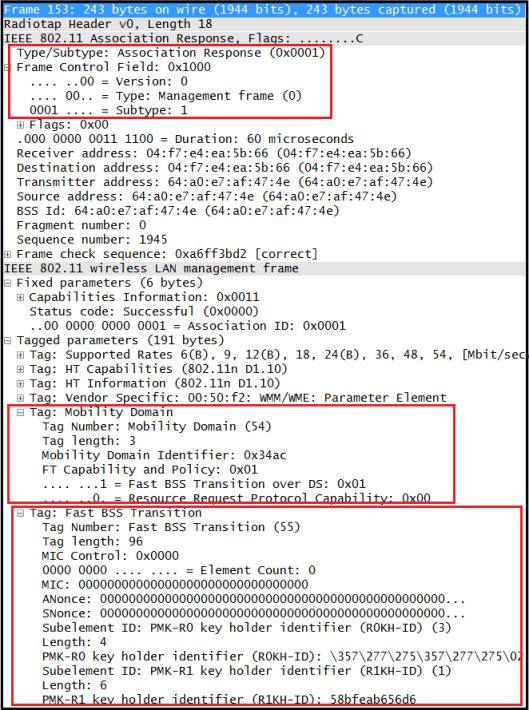Select the Mobility Domain Identifier 0x34ac line
529x710 pixels.
[x=164, y=455]
